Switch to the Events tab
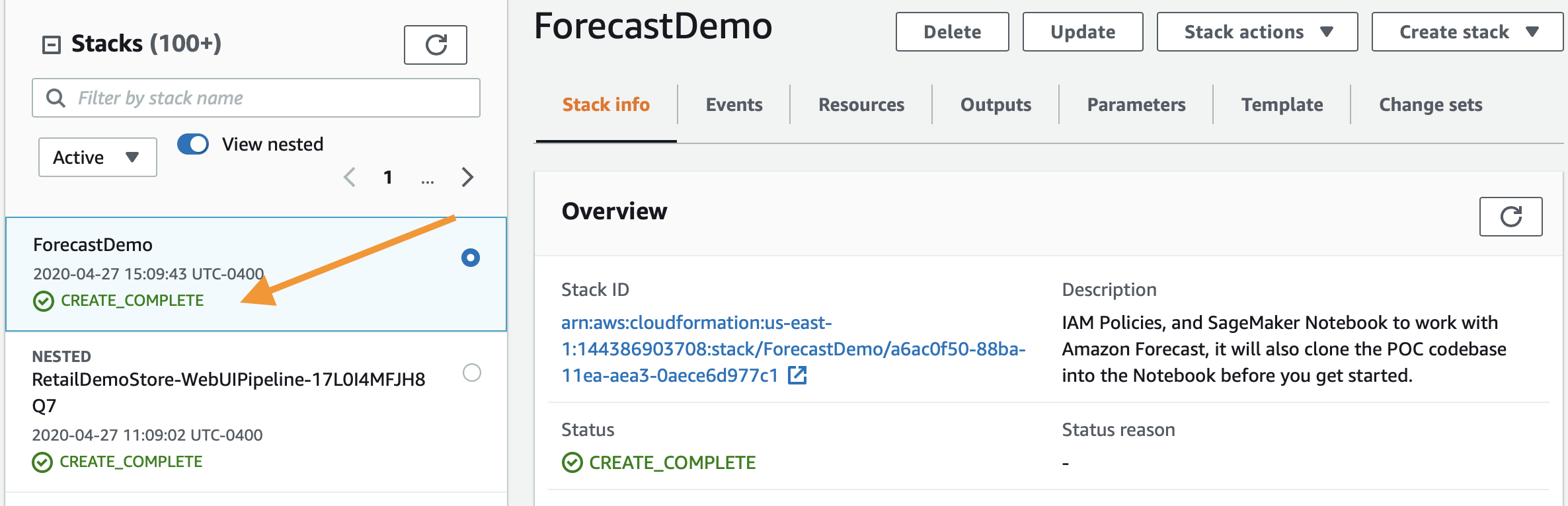The width and height of the screenshot is (1568, 506). (734, 104)
